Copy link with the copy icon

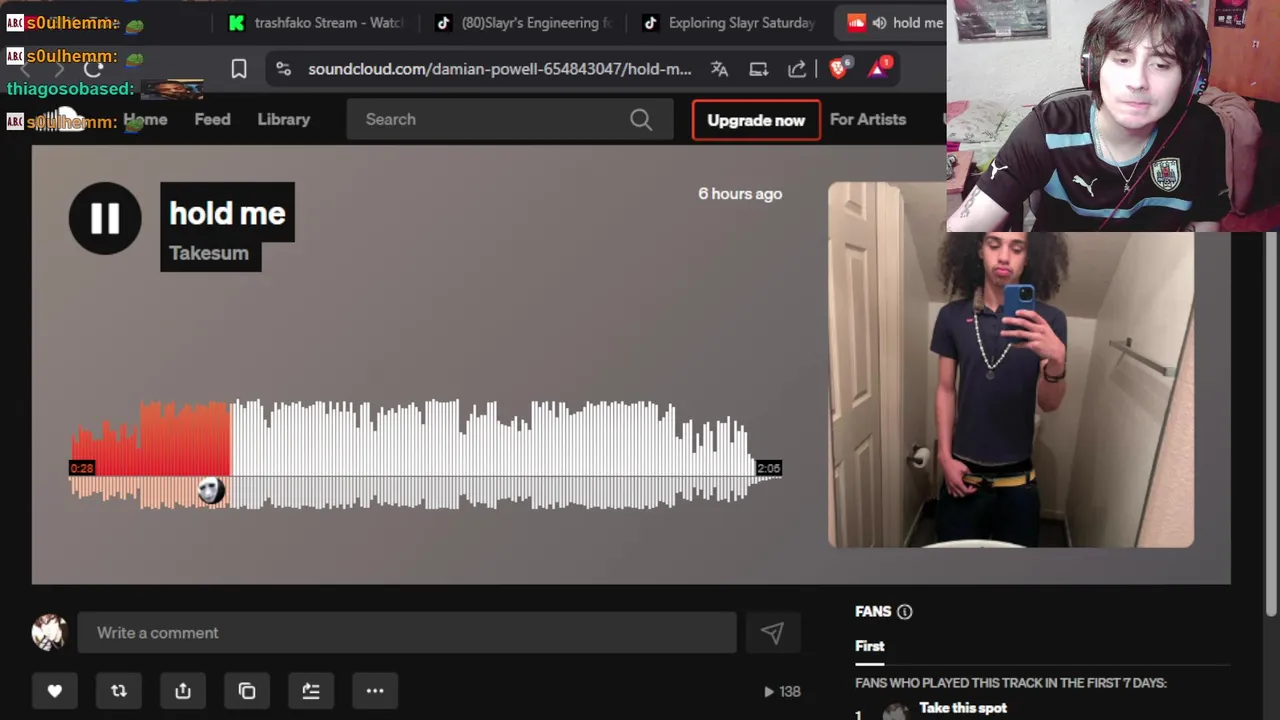pyautogui.click(x=247, y=691)
